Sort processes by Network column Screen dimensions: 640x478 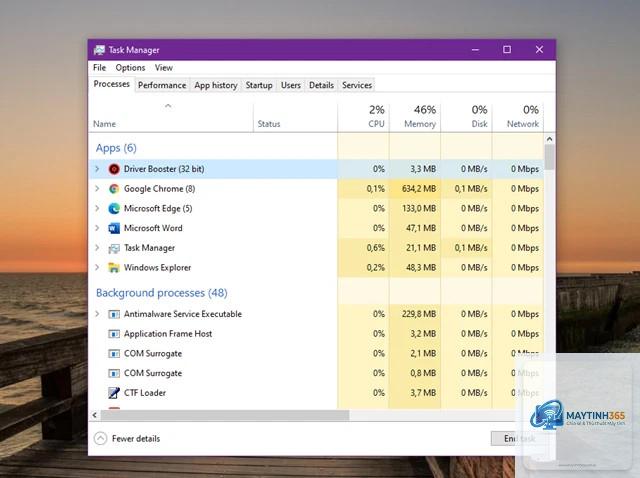point(518,118)
